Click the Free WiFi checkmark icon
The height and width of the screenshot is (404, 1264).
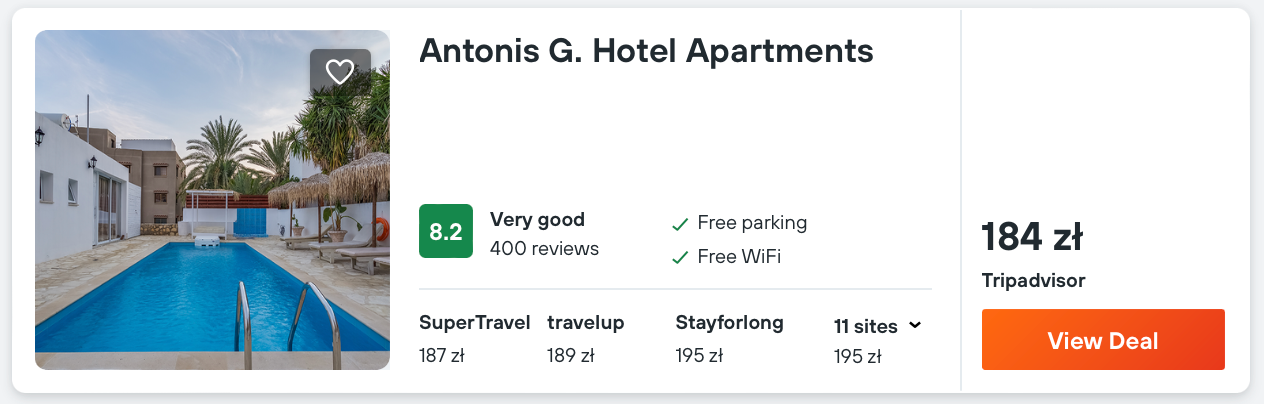click(x=680, y=257)
